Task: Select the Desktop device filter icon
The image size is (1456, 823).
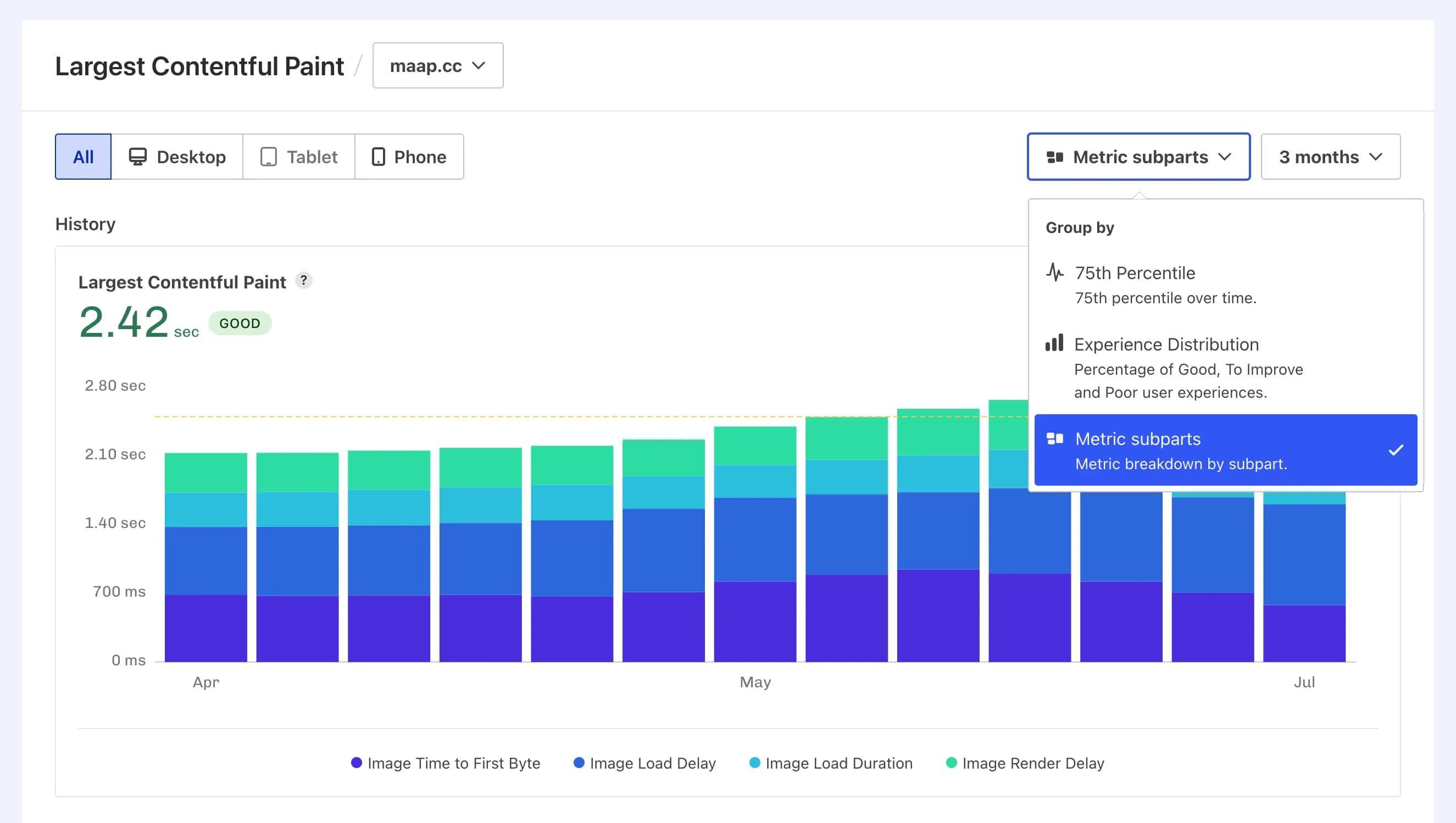Action: 137,157
